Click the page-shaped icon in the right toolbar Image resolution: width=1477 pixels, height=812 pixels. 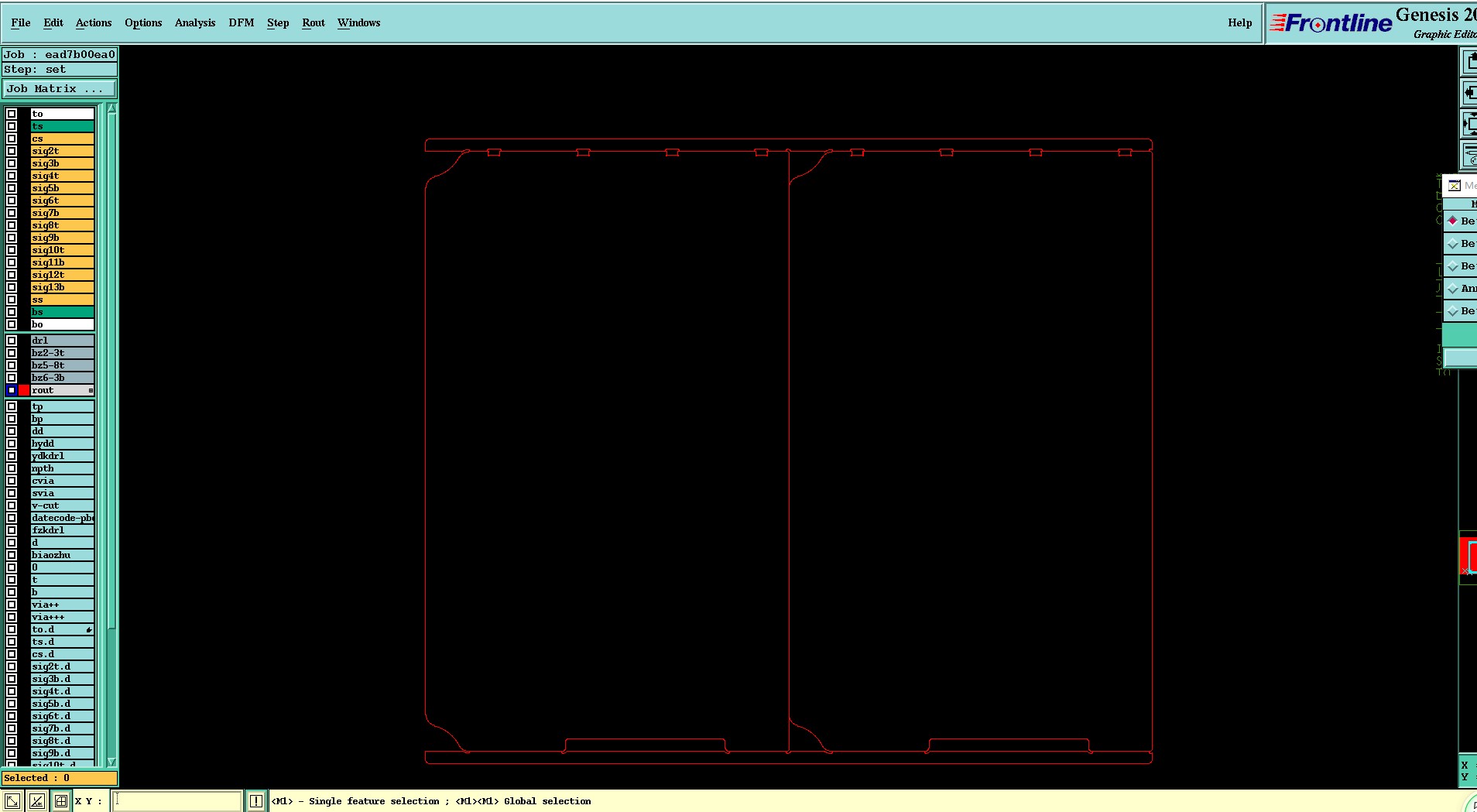[1468, 60]
